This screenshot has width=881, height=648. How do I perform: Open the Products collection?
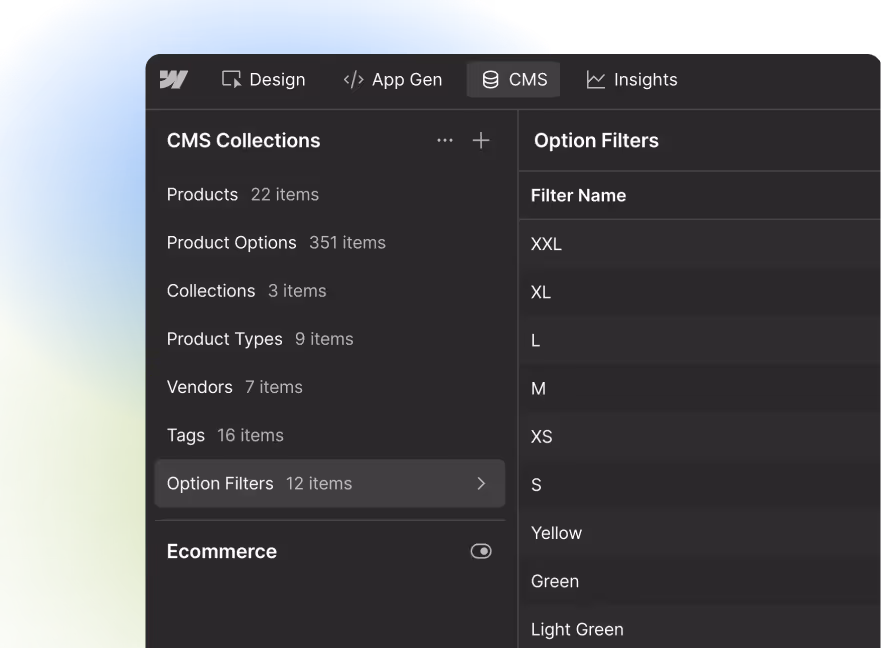[x=202, y=195]
